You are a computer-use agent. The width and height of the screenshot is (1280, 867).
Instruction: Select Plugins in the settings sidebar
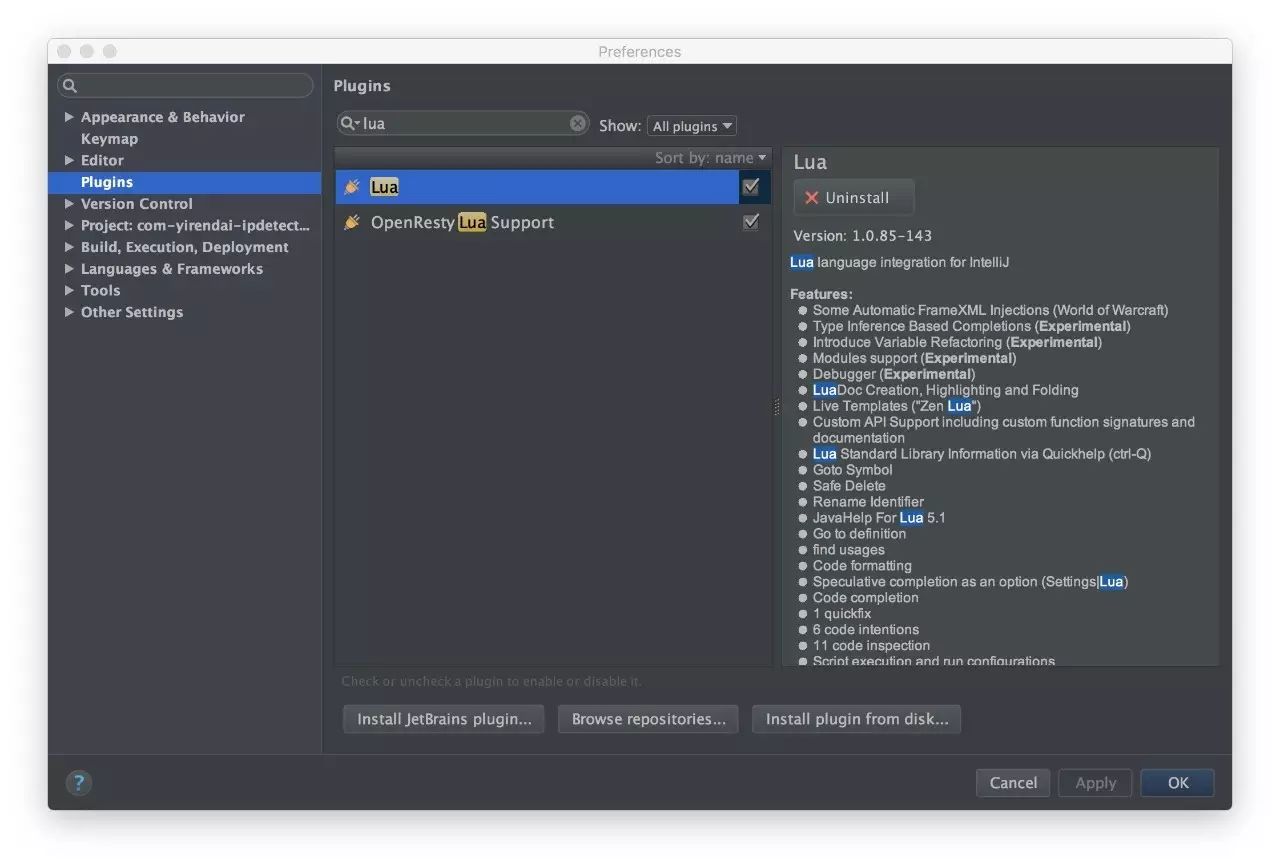[x=107, y=182]
